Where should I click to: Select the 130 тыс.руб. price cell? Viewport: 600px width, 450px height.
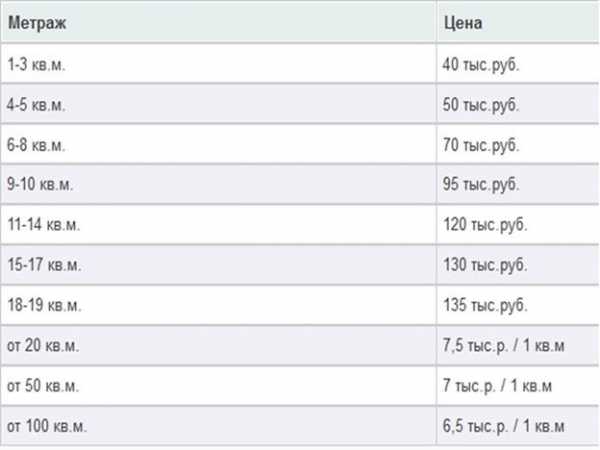coord(483,265)
